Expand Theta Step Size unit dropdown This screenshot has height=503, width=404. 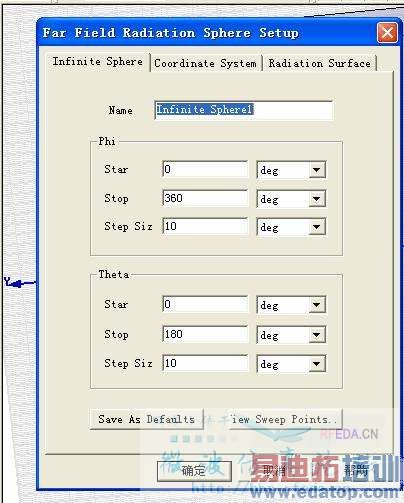pyautogui.click(x=291, y=364)
